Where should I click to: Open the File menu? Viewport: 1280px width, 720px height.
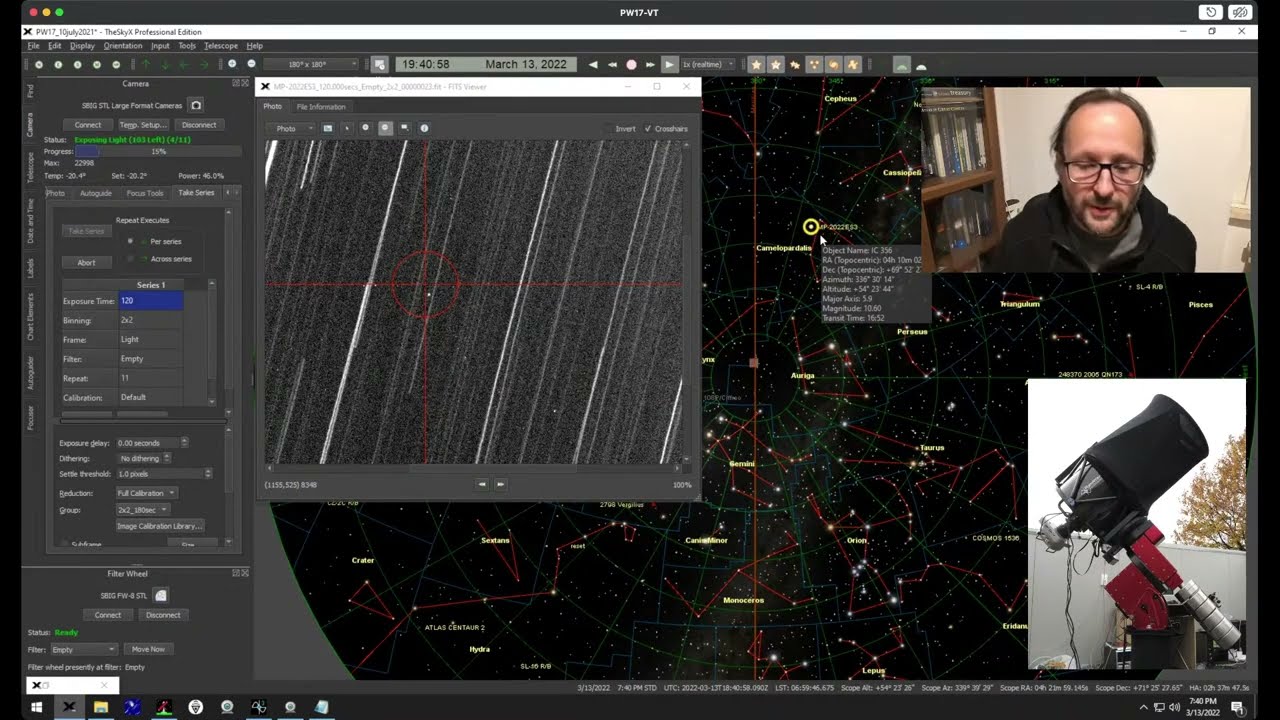[x=33, y=46]
